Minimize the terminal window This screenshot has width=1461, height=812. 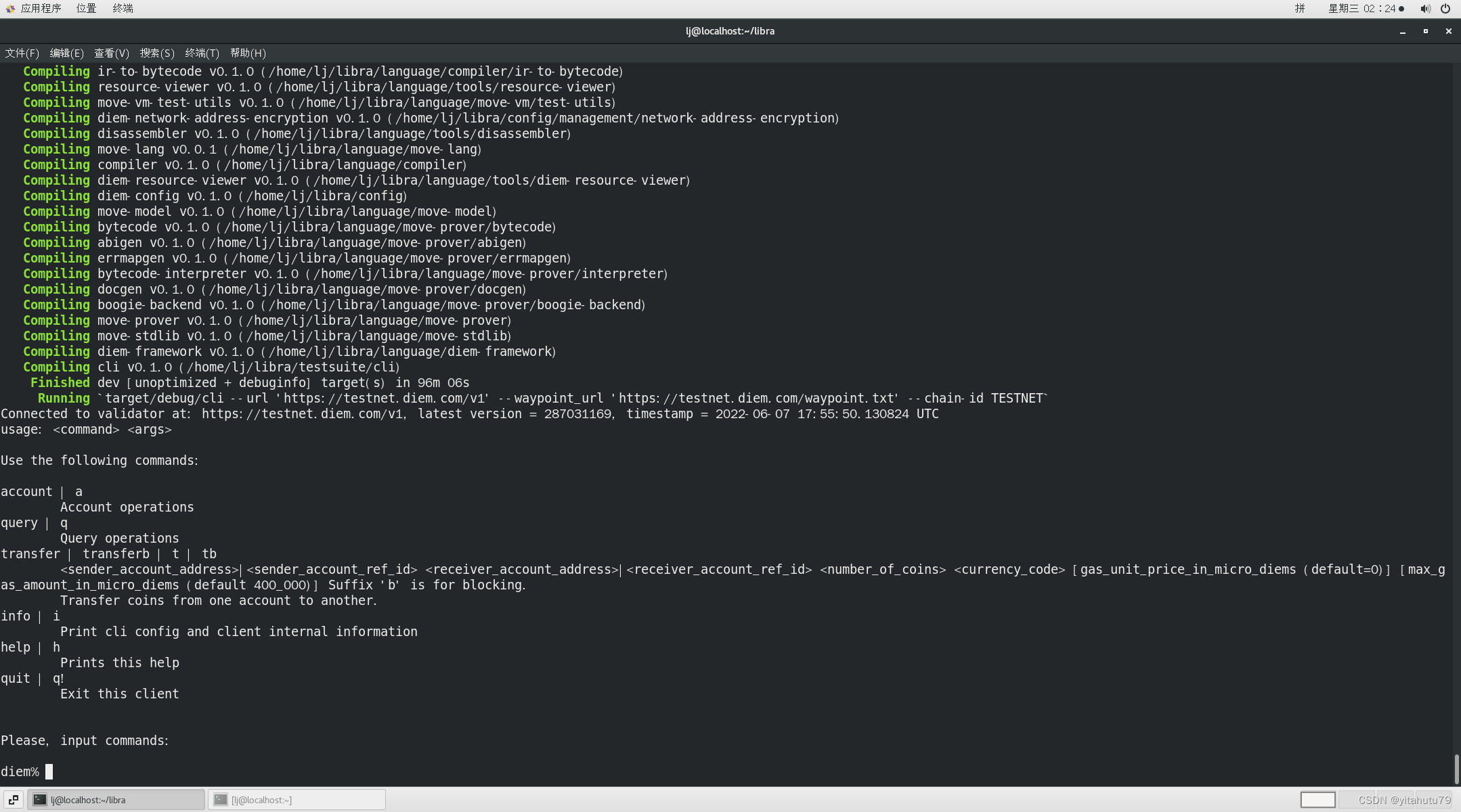click(x=1403, y=31)
